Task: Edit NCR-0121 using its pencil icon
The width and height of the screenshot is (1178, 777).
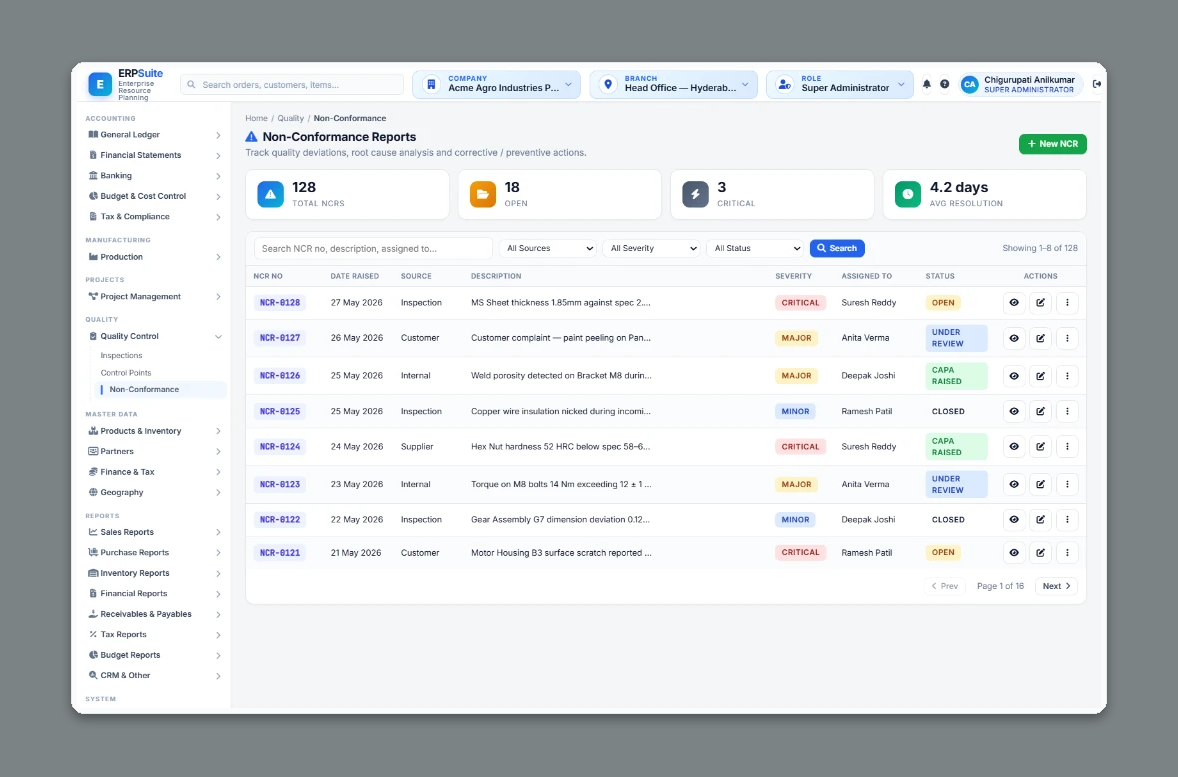Action: coord(1041,552)
